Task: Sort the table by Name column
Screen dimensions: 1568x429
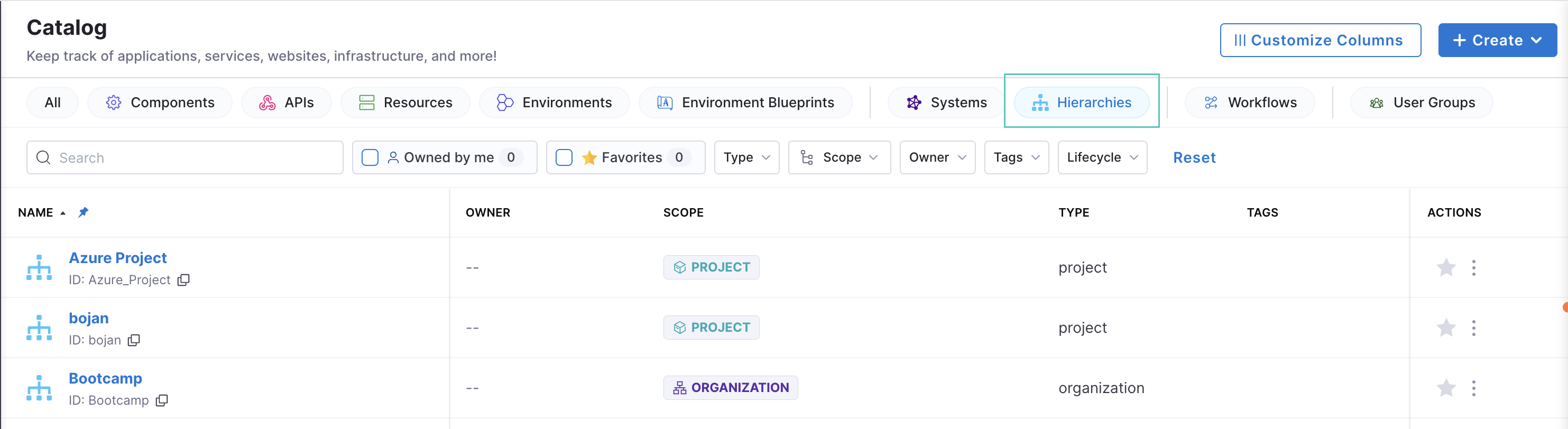Action: pyautogui.click(x=36, y=212)
